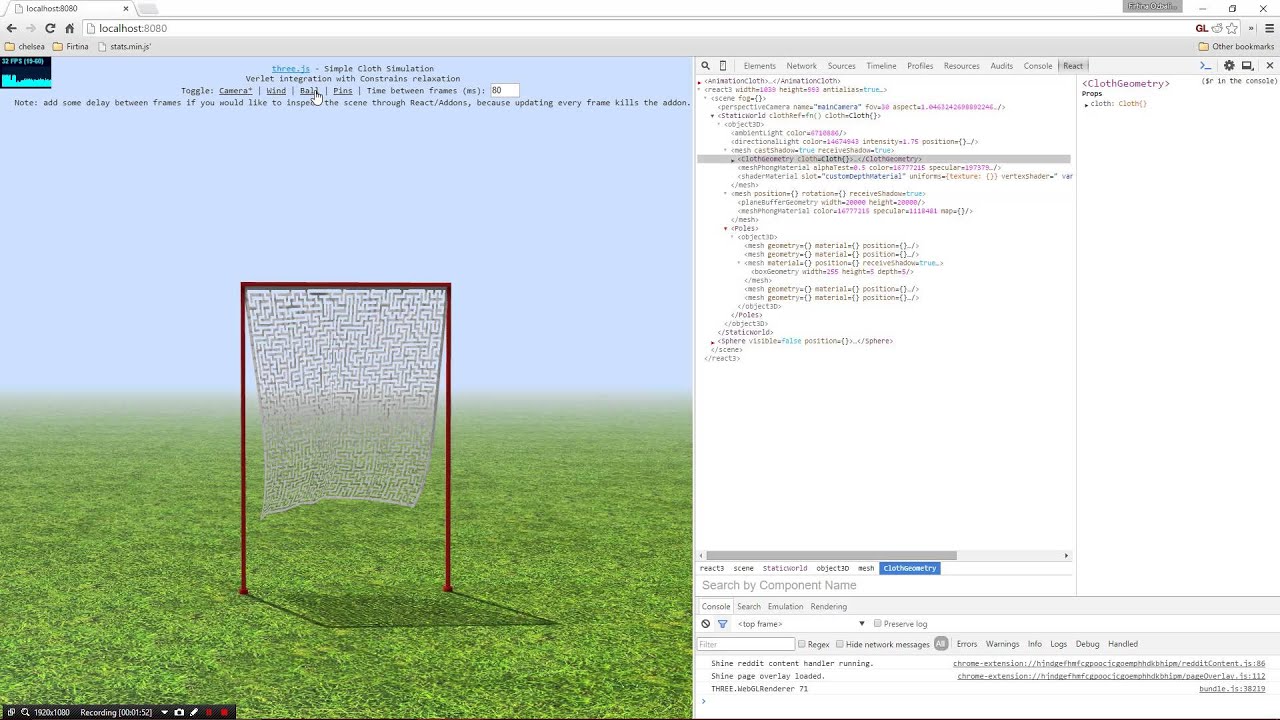This screenshot has width=1280, height=720.
Task: Filter console by Logs
Action: point(1059,644)
